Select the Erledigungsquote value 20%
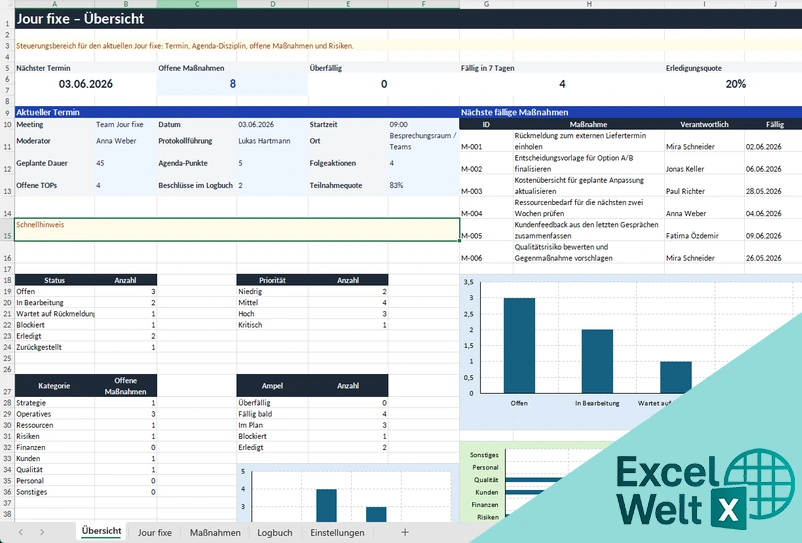Image resolution: width=802 pixels, height=543 pixels. tap(735, 84)
